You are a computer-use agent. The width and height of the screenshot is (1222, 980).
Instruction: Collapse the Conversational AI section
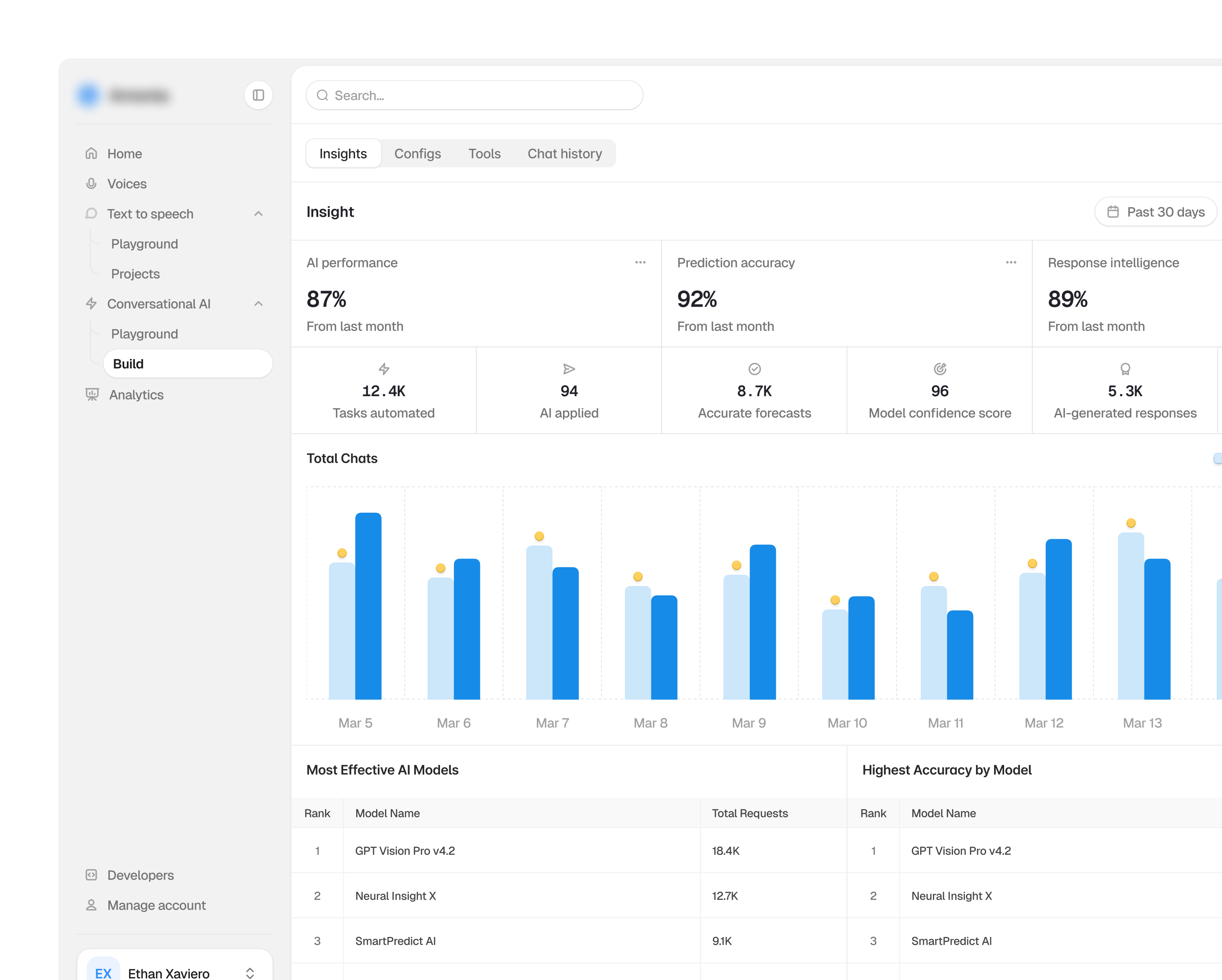pyautogui.click(x=259, y=304)
